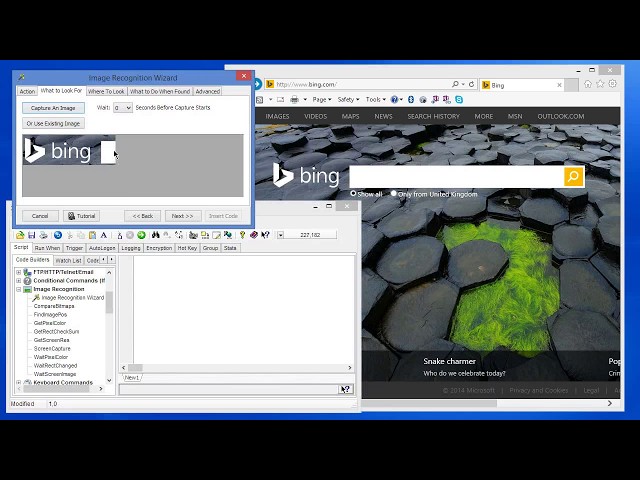This screenshot has width=640, height=480.
Task: Click the open file folder toolbar icon
Action: 20,235
